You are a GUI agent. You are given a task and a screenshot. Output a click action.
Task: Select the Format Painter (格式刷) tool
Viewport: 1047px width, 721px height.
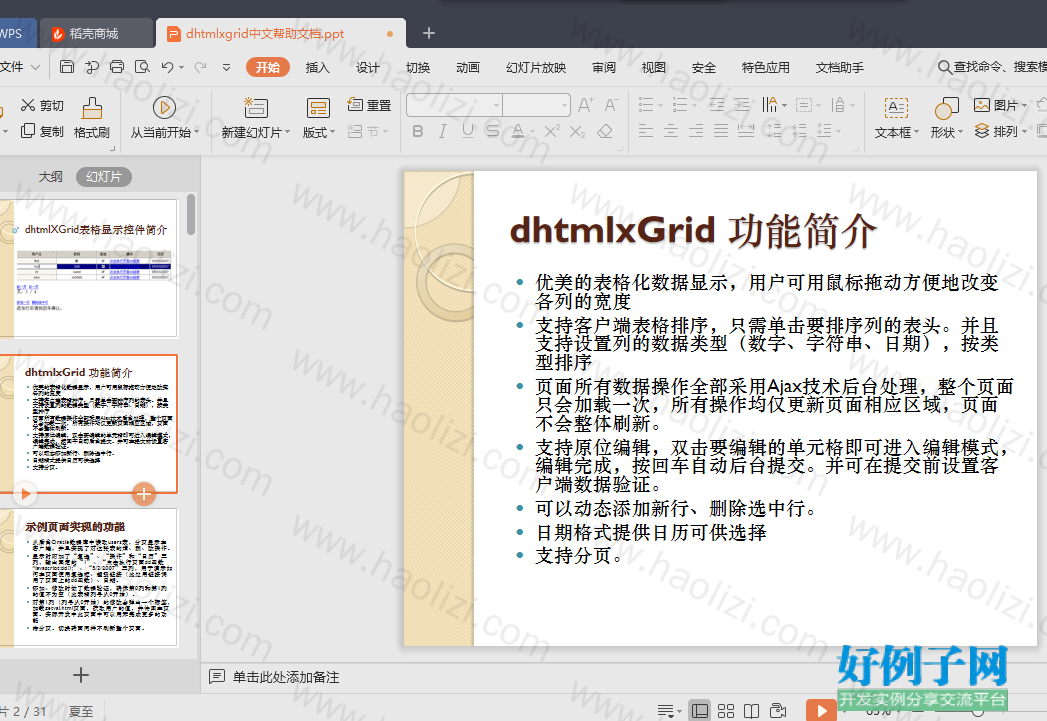click(91, 118)
